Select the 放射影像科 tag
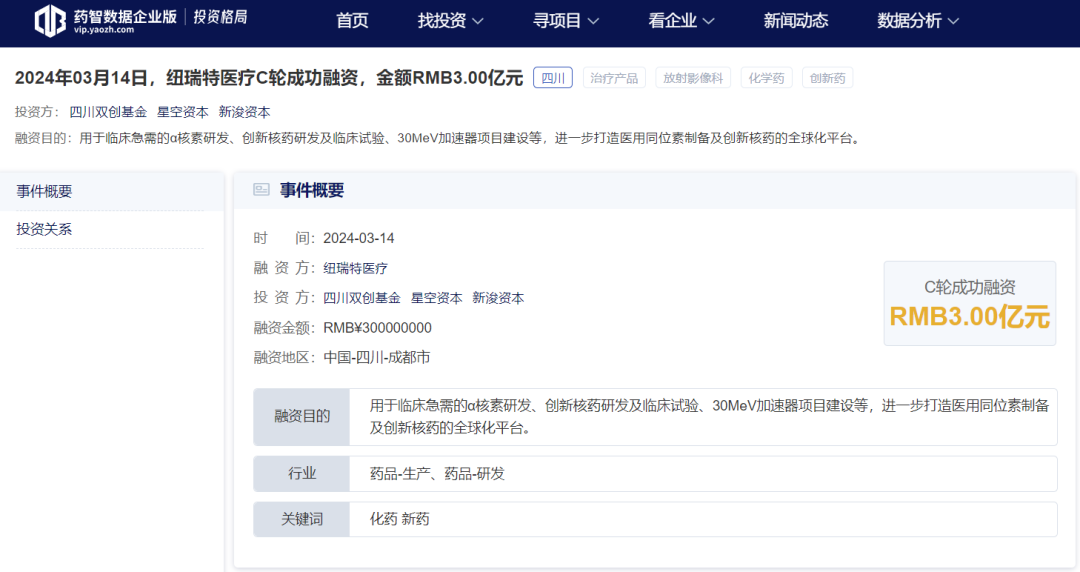Image resolution: width=1080 pixels, height=572 pixels. click(693, 78)
